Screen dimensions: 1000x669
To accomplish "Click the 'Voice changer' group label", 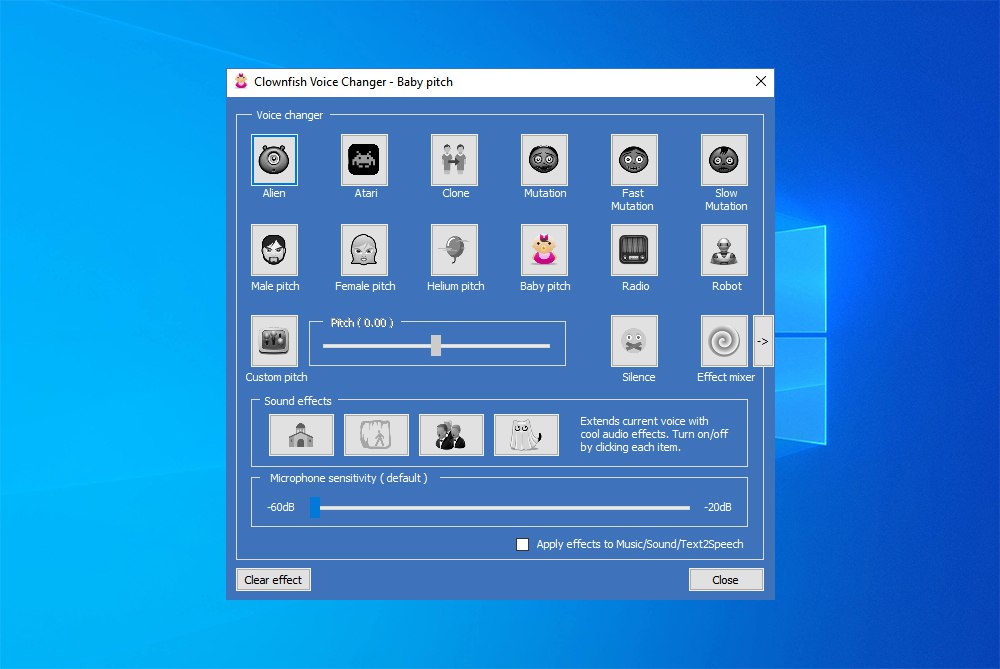I will tap(290, 115).
